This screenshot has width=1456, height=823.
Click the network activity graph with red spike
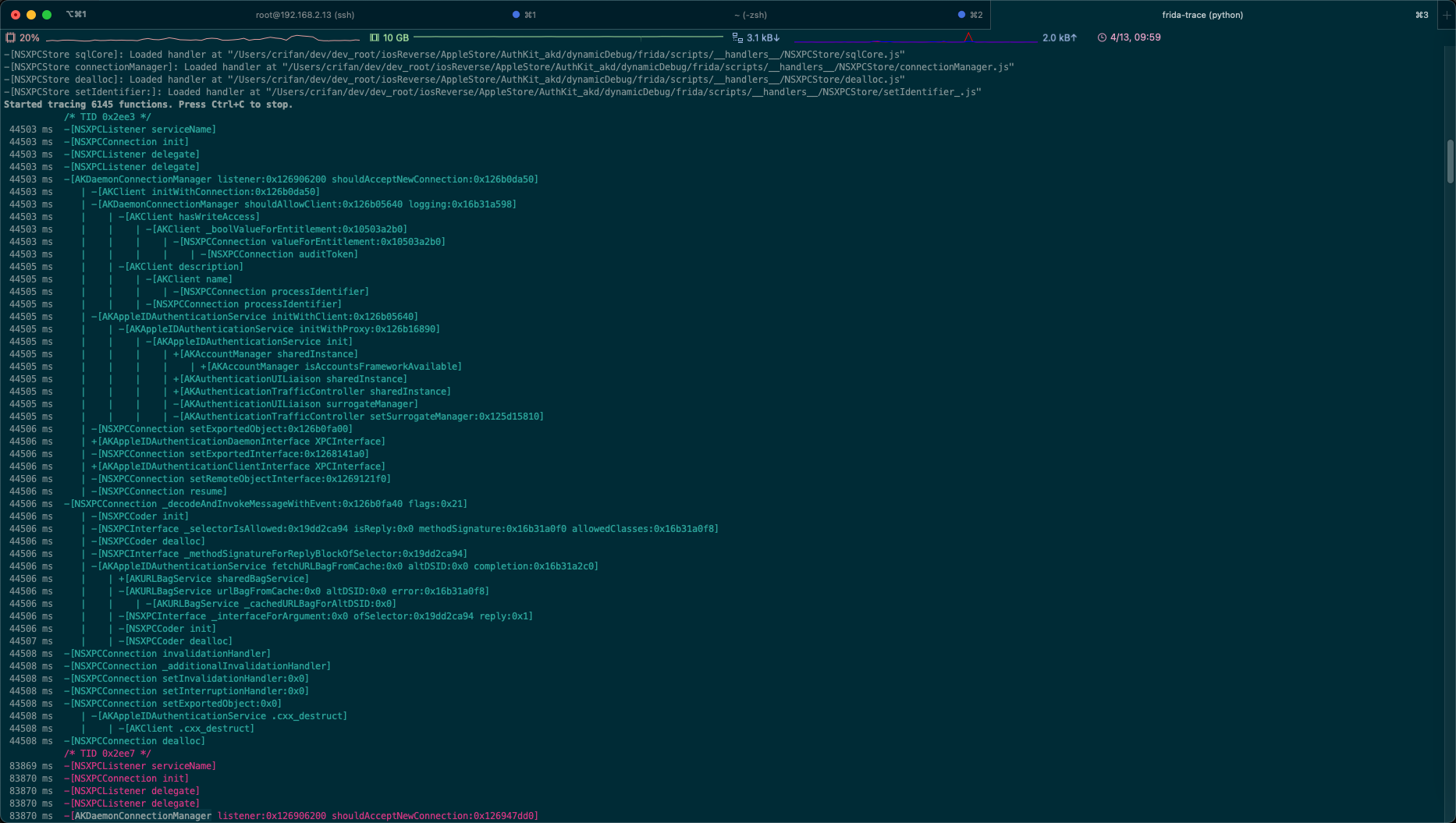tap(916, 37)
